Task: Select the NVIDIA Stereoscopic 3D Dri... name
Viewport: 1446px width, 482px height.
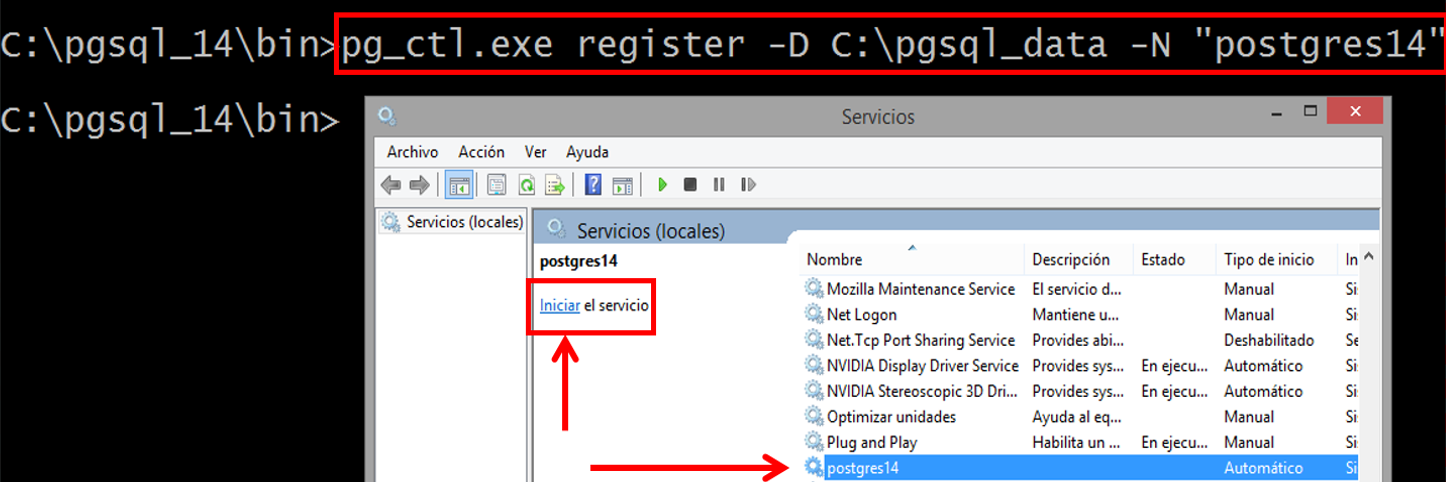Action: tap(923, 391)
